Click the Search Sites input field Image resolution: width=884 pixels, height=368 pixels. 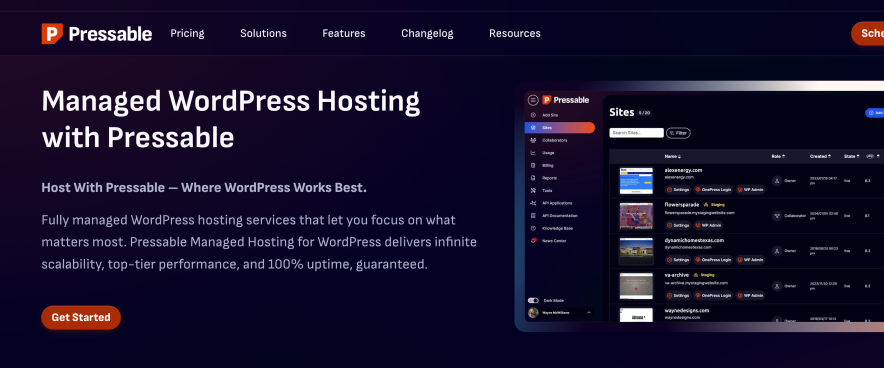coord(637,133)
